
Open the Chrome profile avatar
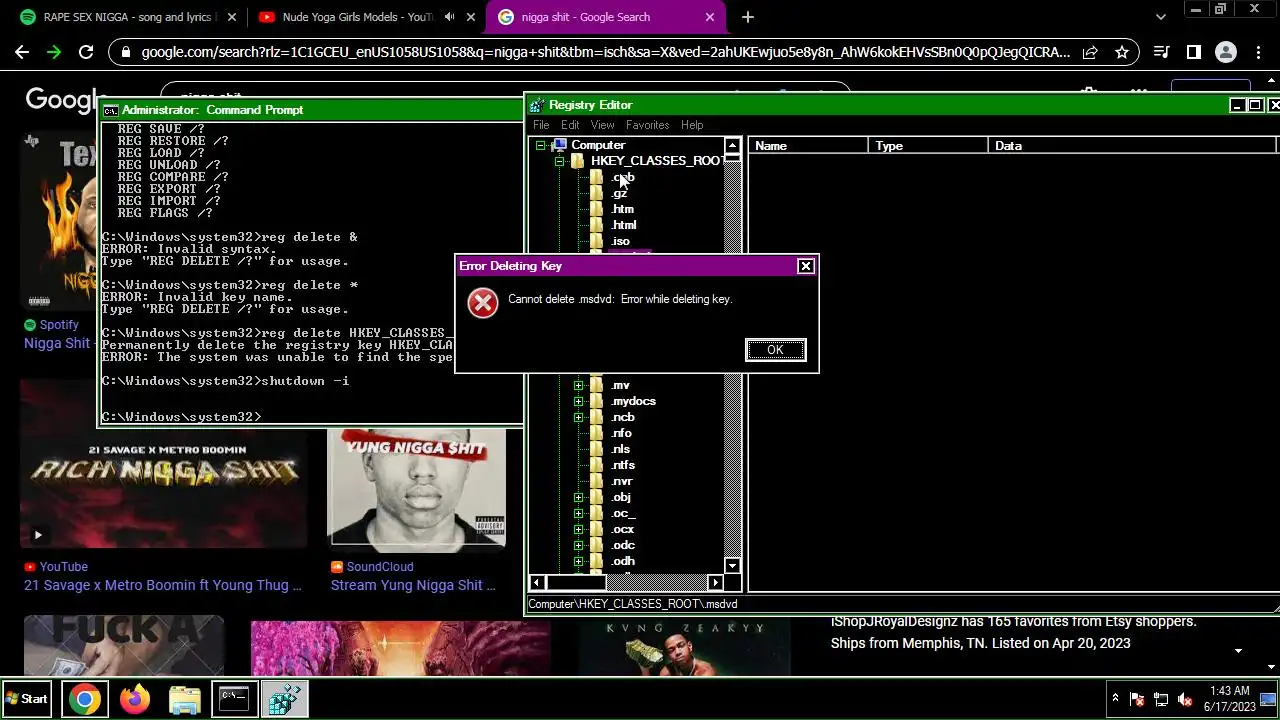click(x=1225, y=52)
